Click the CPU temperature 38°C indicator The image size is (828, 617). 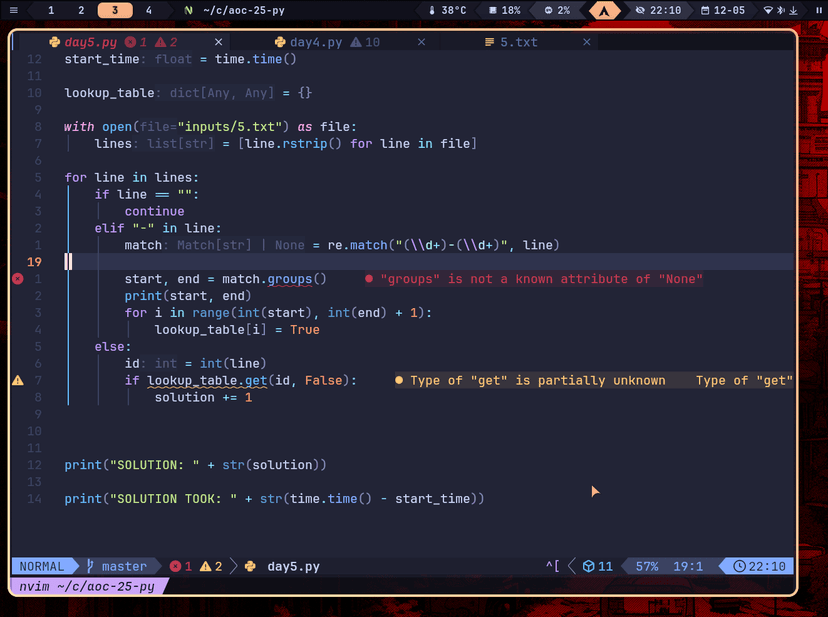click(447, 10)
